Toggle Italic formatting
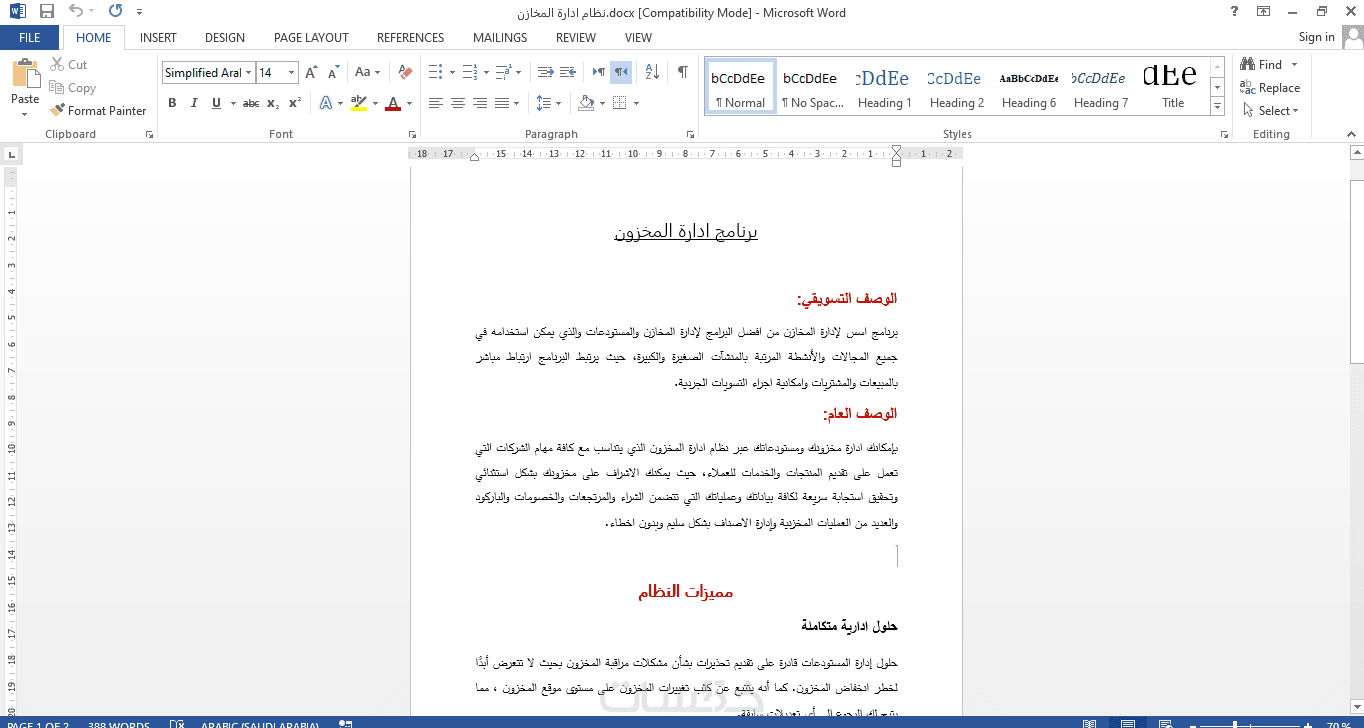Viewport: 1364px width, 728px height. point(193,103)
